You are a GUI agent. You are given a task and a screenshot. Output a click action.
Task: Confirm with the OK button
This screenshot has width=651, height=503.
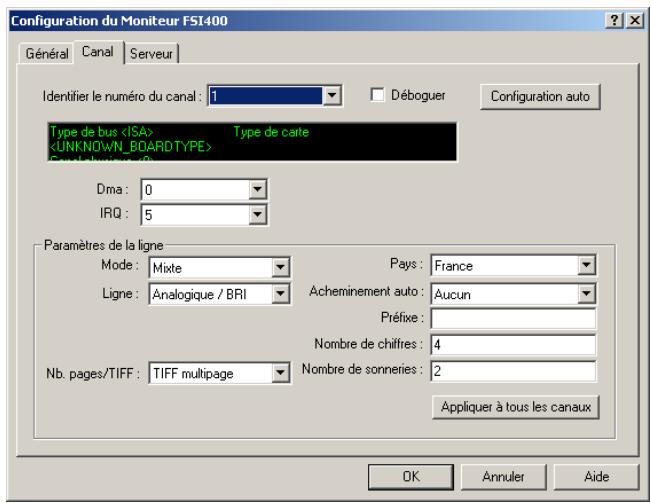pos(411,477)
